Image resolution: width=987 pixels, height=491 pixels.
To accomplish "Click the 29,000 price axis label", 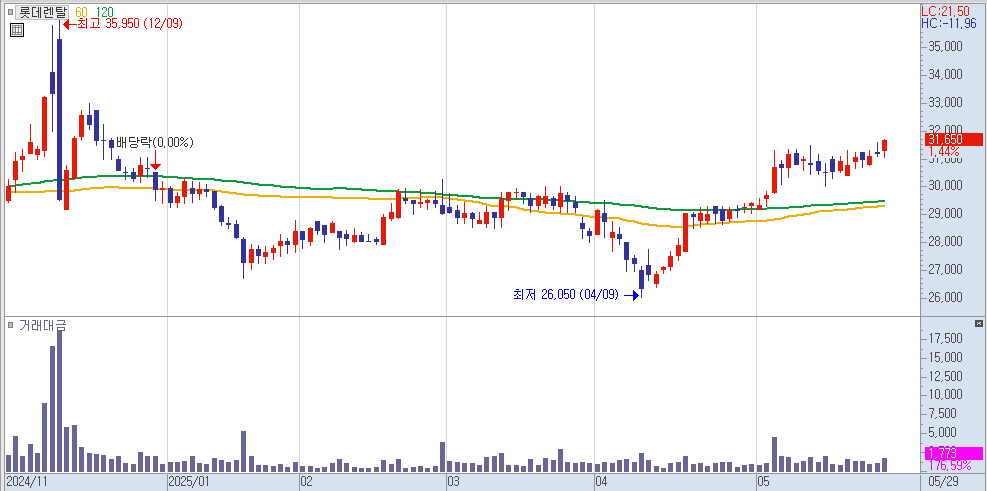I will (945, 213).
